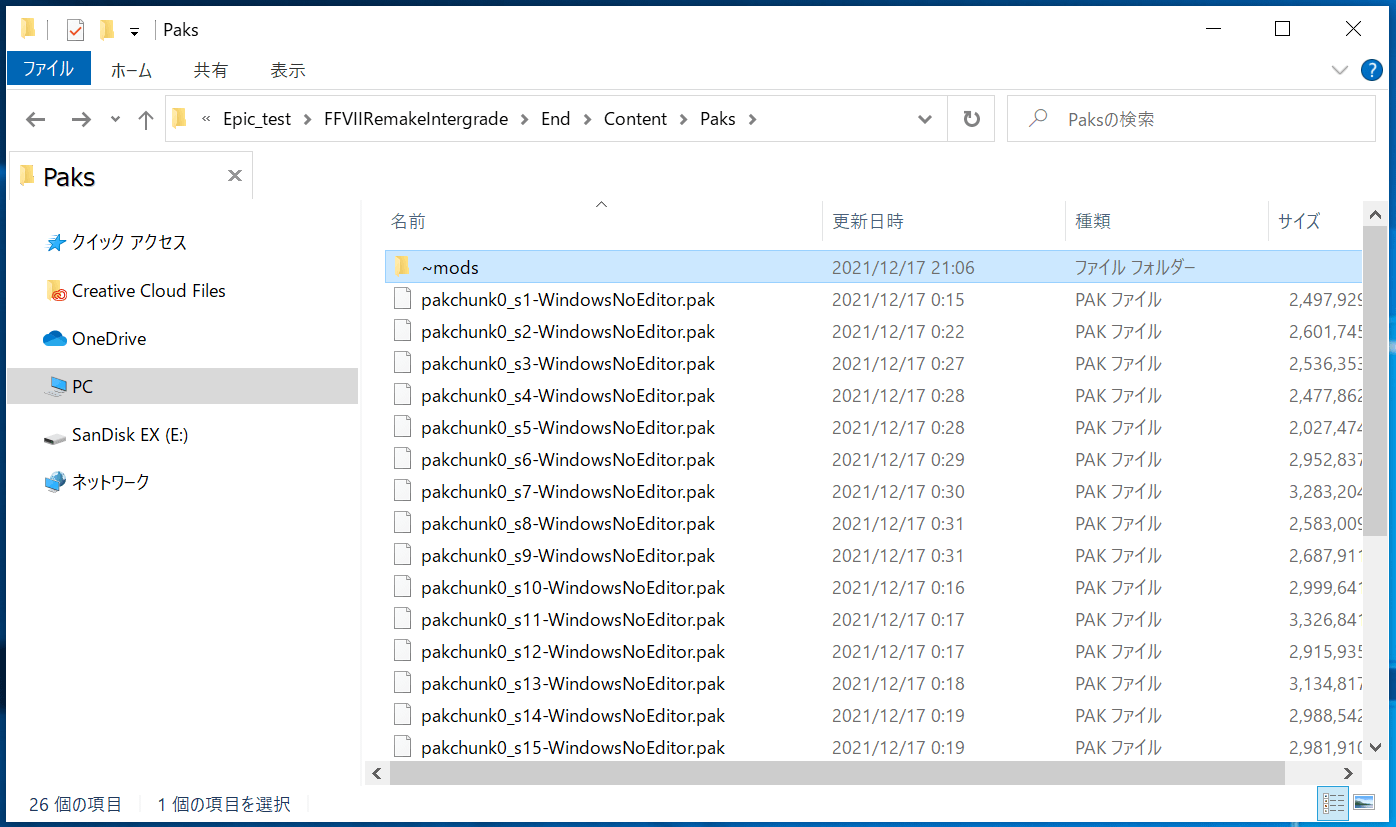
Task: Click the vertical scrollbar down arrow
Action: click(1375, 748)
